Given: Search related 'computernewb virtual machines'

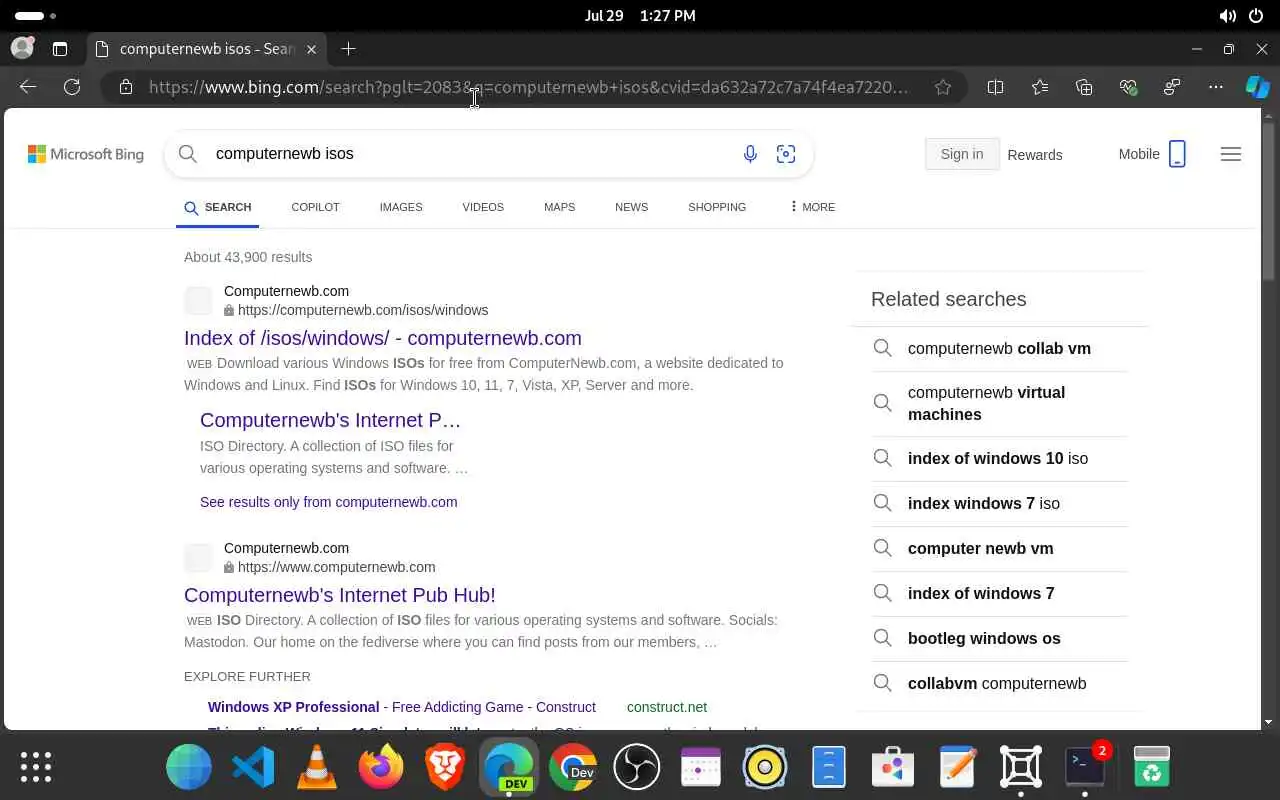Looking at the screenshot, I should [999, 403].
